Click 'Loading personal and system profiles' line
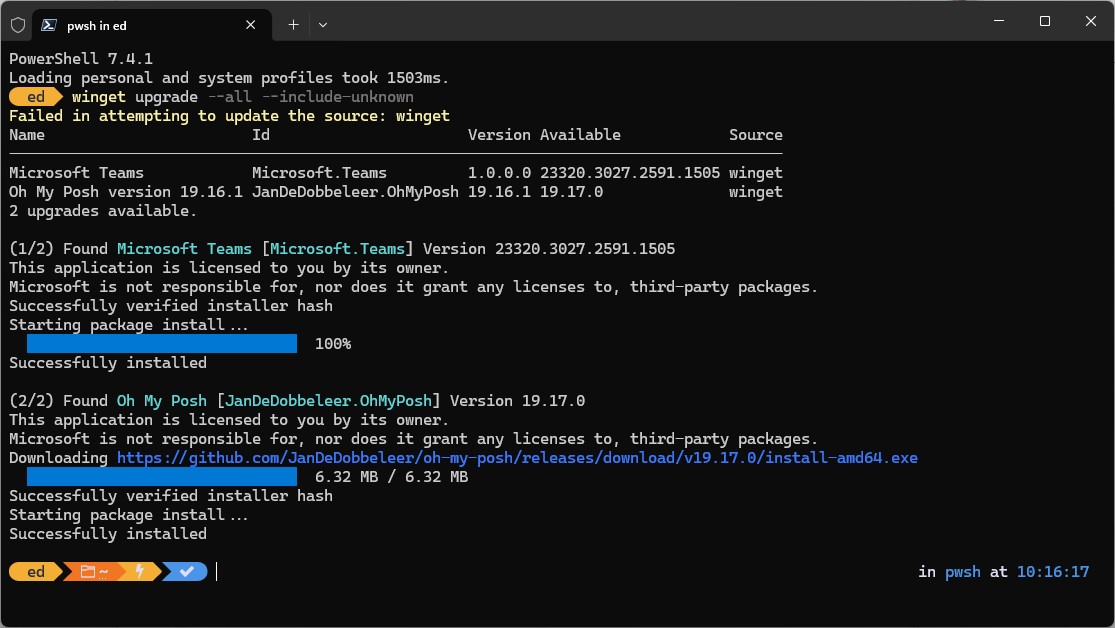The width and height of the screenshot is (1115, 628). [229, 78]
